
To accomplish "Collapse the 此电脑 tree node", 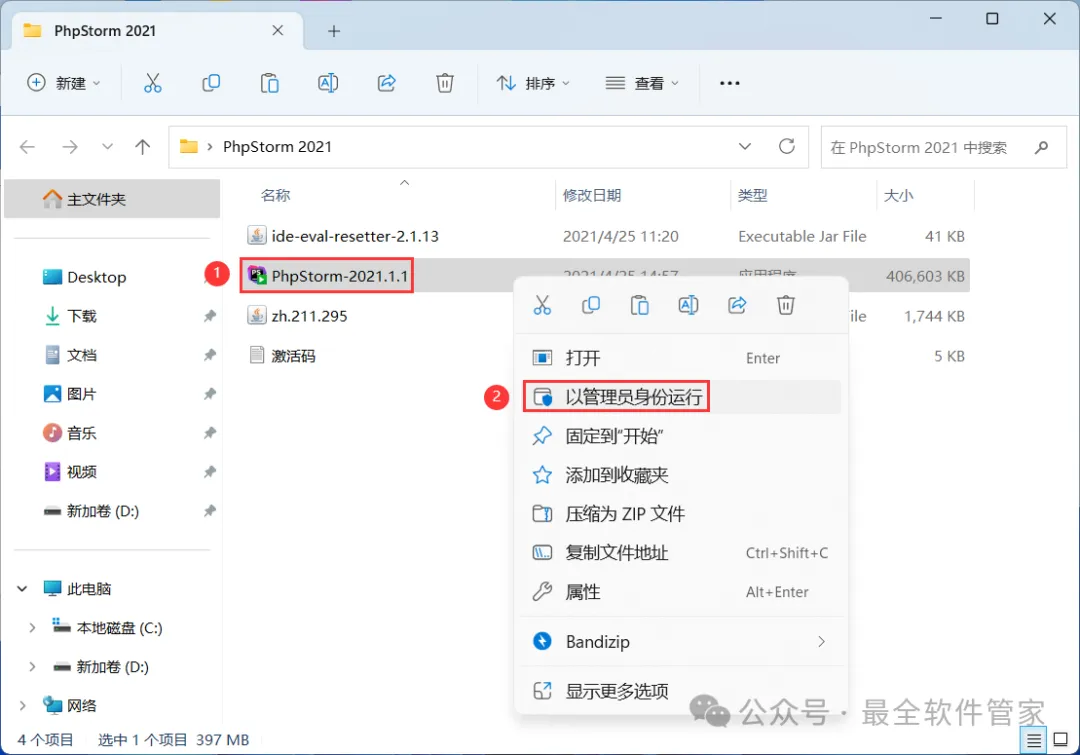I will click(x=22, y=589).
